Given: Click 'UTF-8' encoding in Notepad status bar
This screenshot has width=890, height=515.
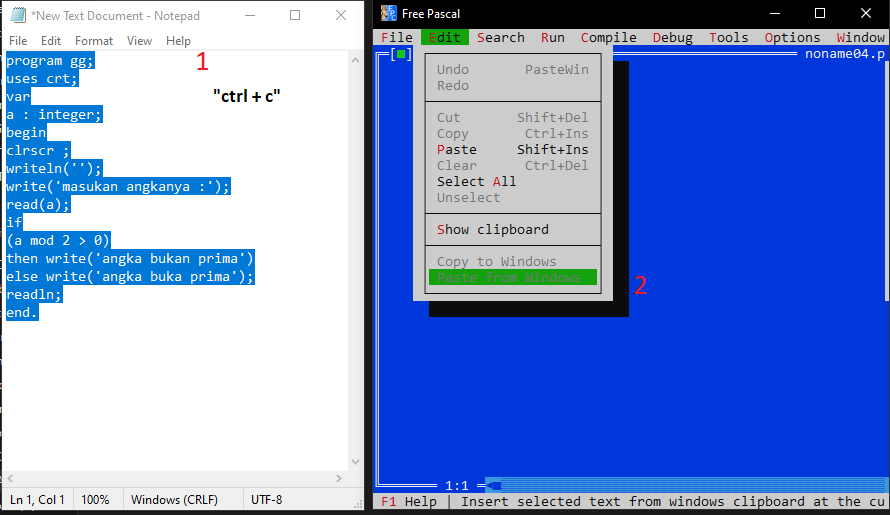Looking at the screenshot, I should coord(267,500).
